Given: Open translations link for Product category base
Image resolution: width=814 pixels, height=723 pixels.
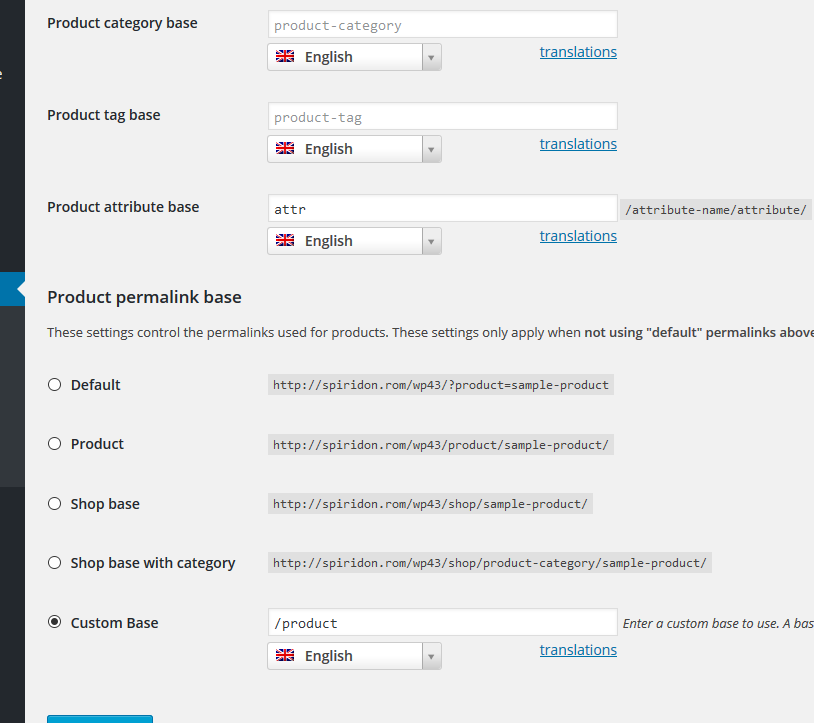Looking at the screenshot, I should coord(578,52).
